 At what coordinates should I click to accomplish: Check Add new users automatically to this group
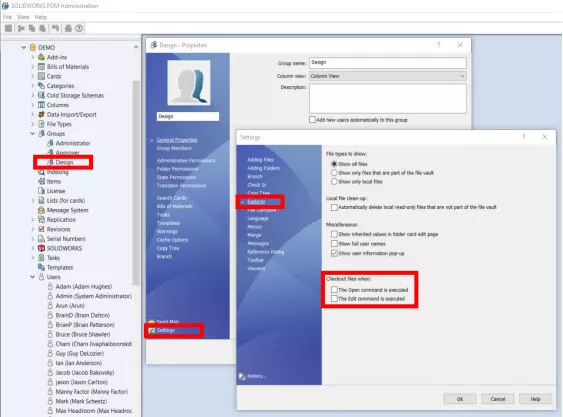(x=312, y=120)
